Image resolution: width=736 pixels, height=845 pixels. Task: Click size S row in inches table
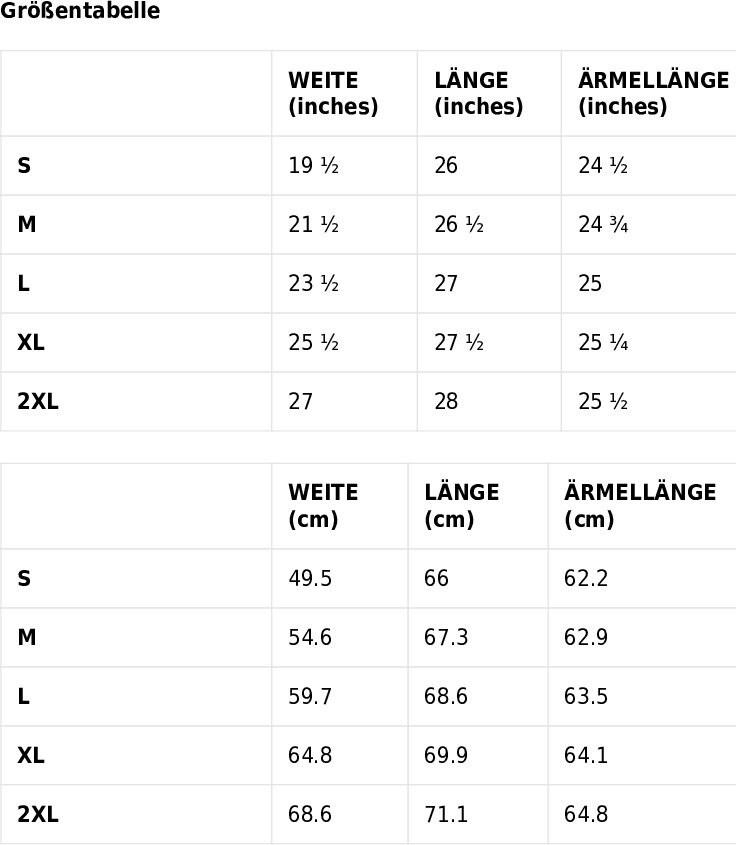click(368, 165)
